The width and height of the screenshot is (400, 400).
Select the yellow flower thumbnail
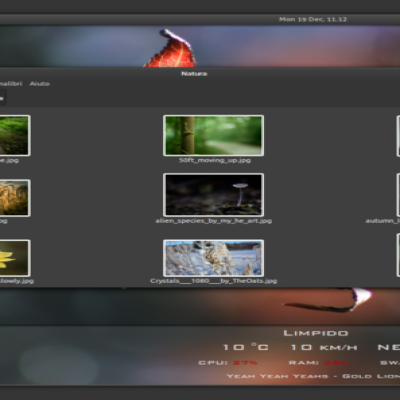tap(15, 258)
